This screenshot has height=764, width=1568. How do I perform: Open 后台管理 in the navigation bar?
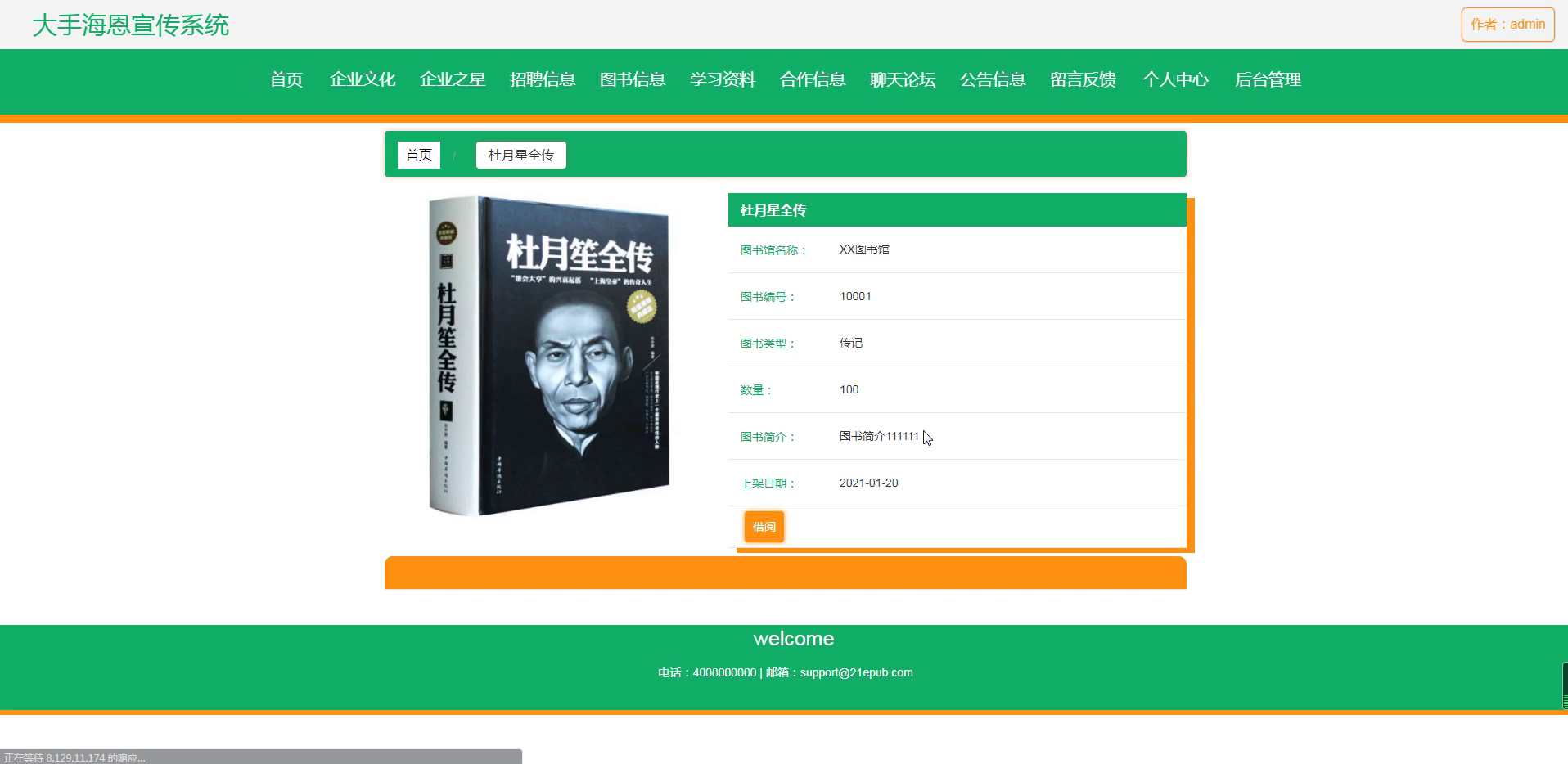[x=1268, y=79]
